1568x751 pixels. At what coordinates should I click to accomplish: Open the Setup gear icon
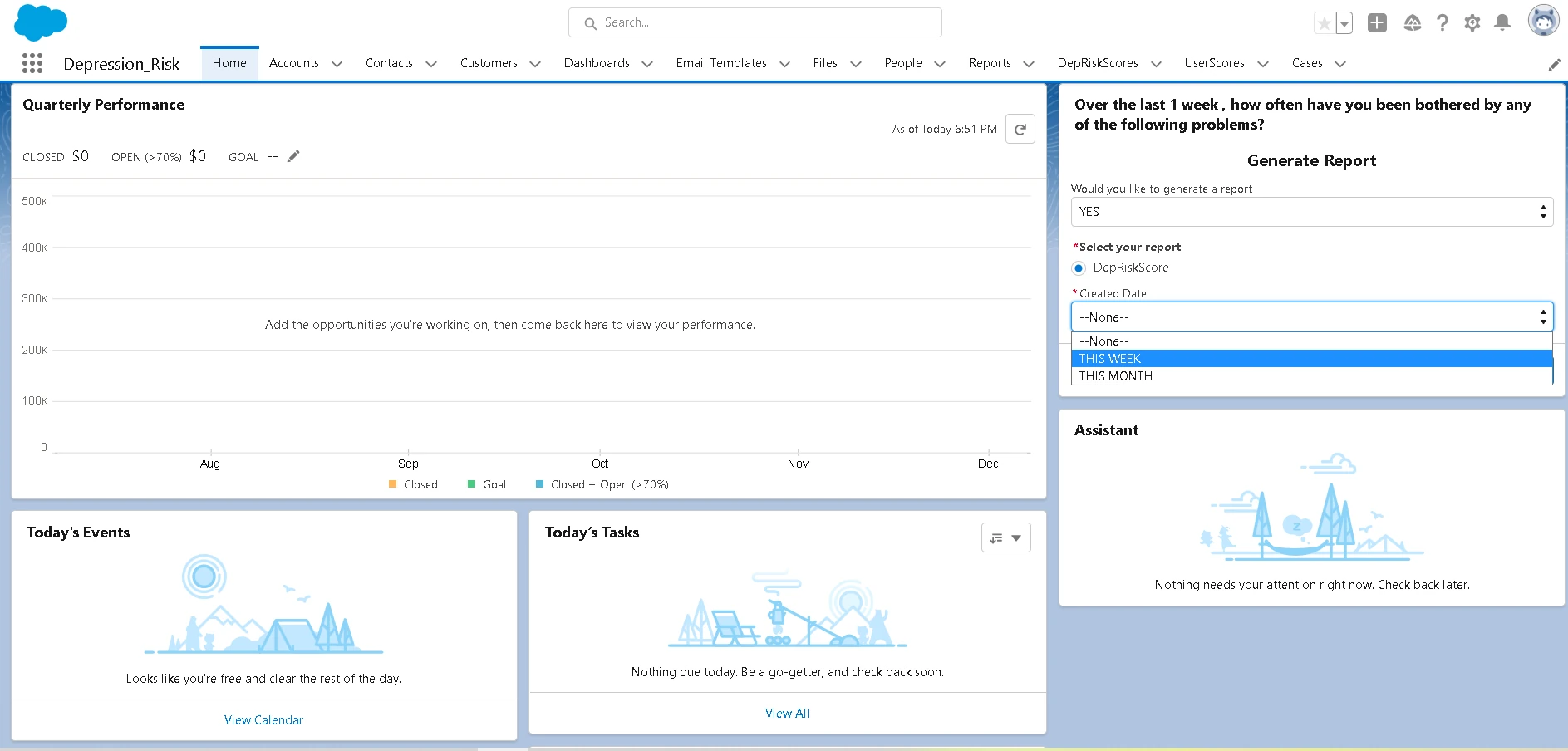coord(1472,23)
